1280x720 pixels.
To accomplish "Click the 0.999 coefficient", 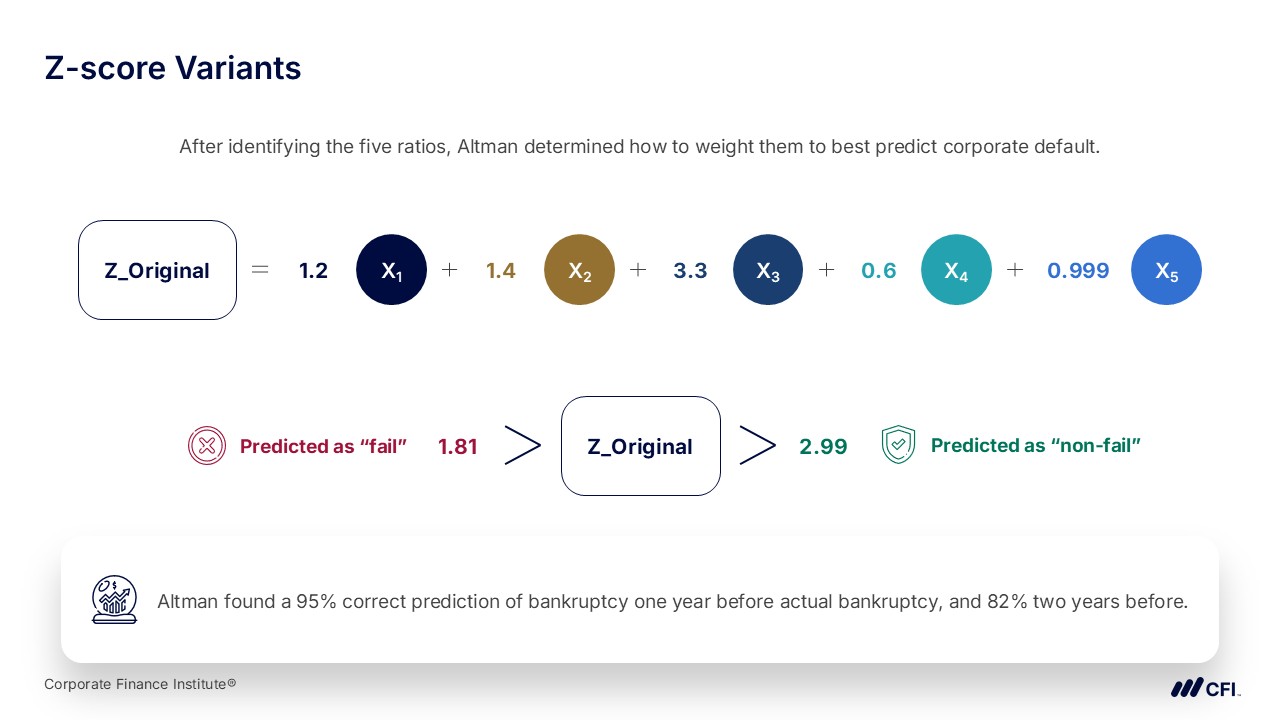I will (1078, 271).
